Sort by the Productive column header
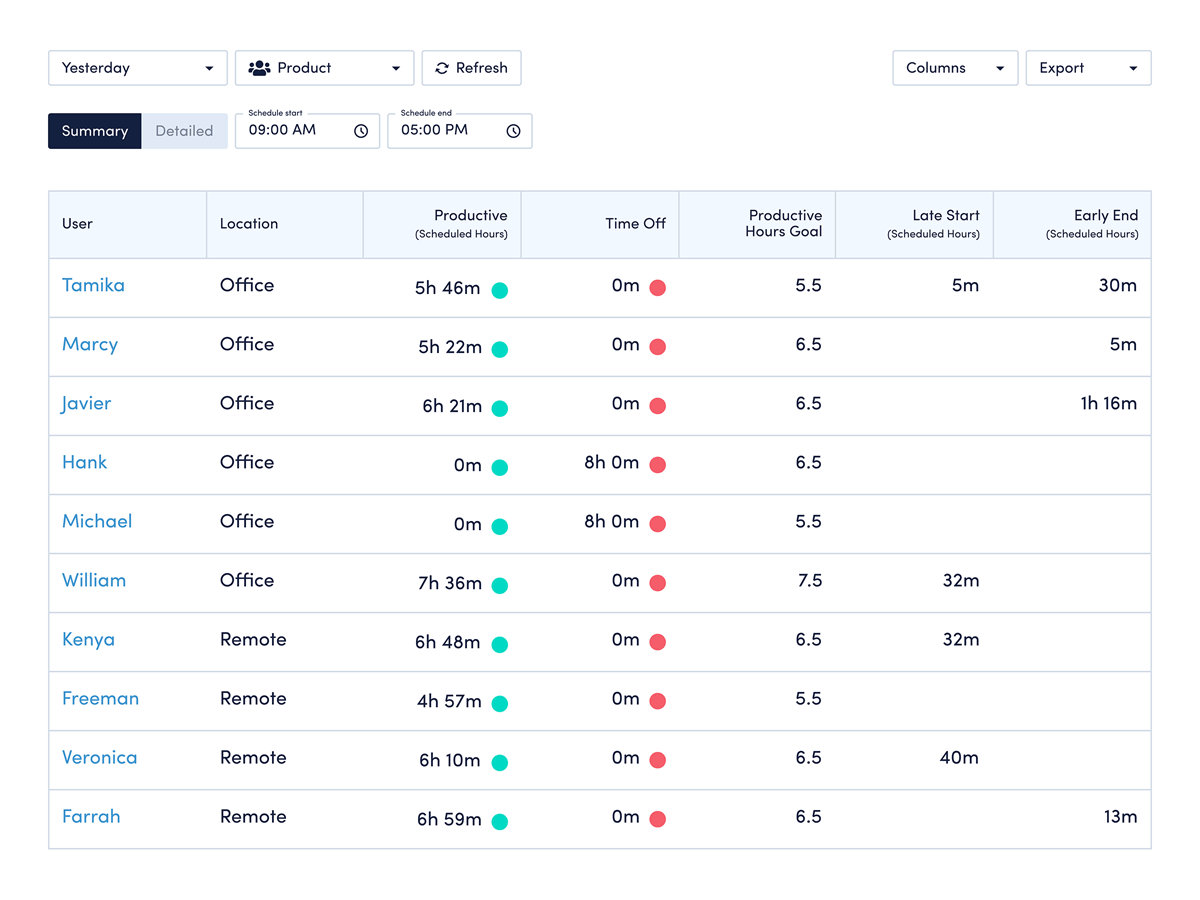The height and width of the screenshot is (900, 1200). pos(470,216)
